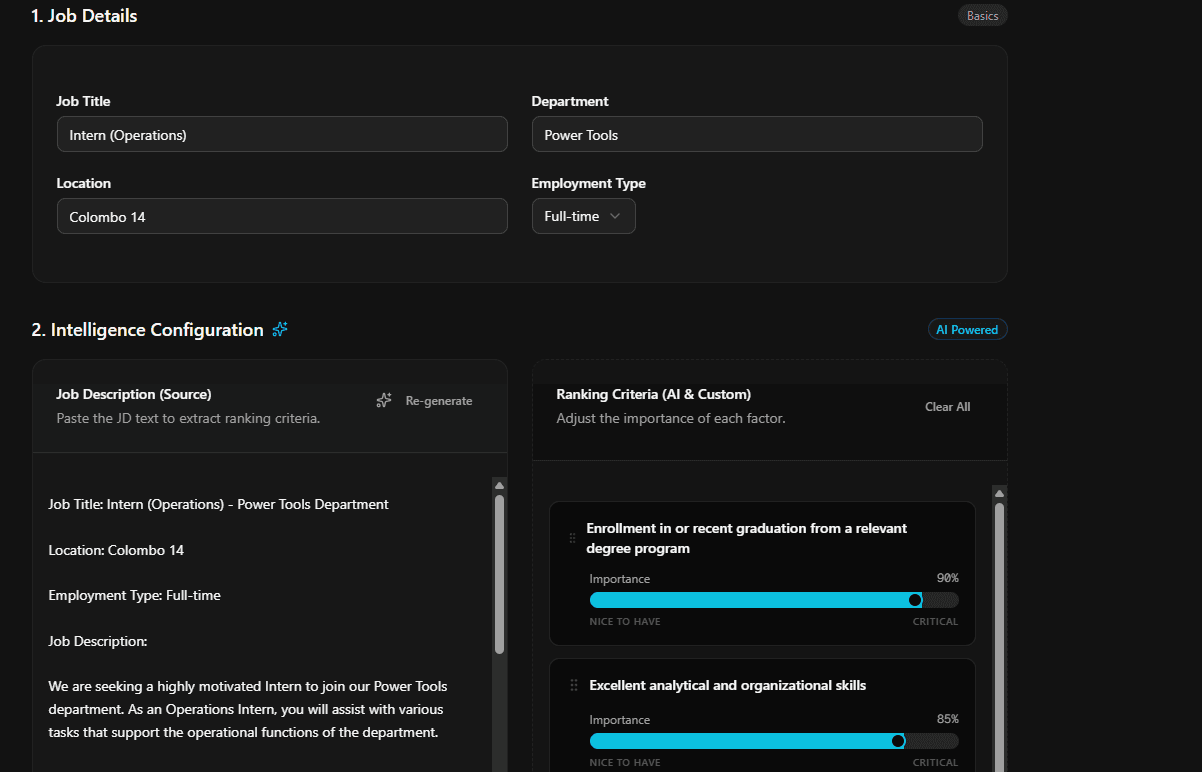Click into the Job Title input field
This screenshot has height=772, width=1202.
click(282, 133)
